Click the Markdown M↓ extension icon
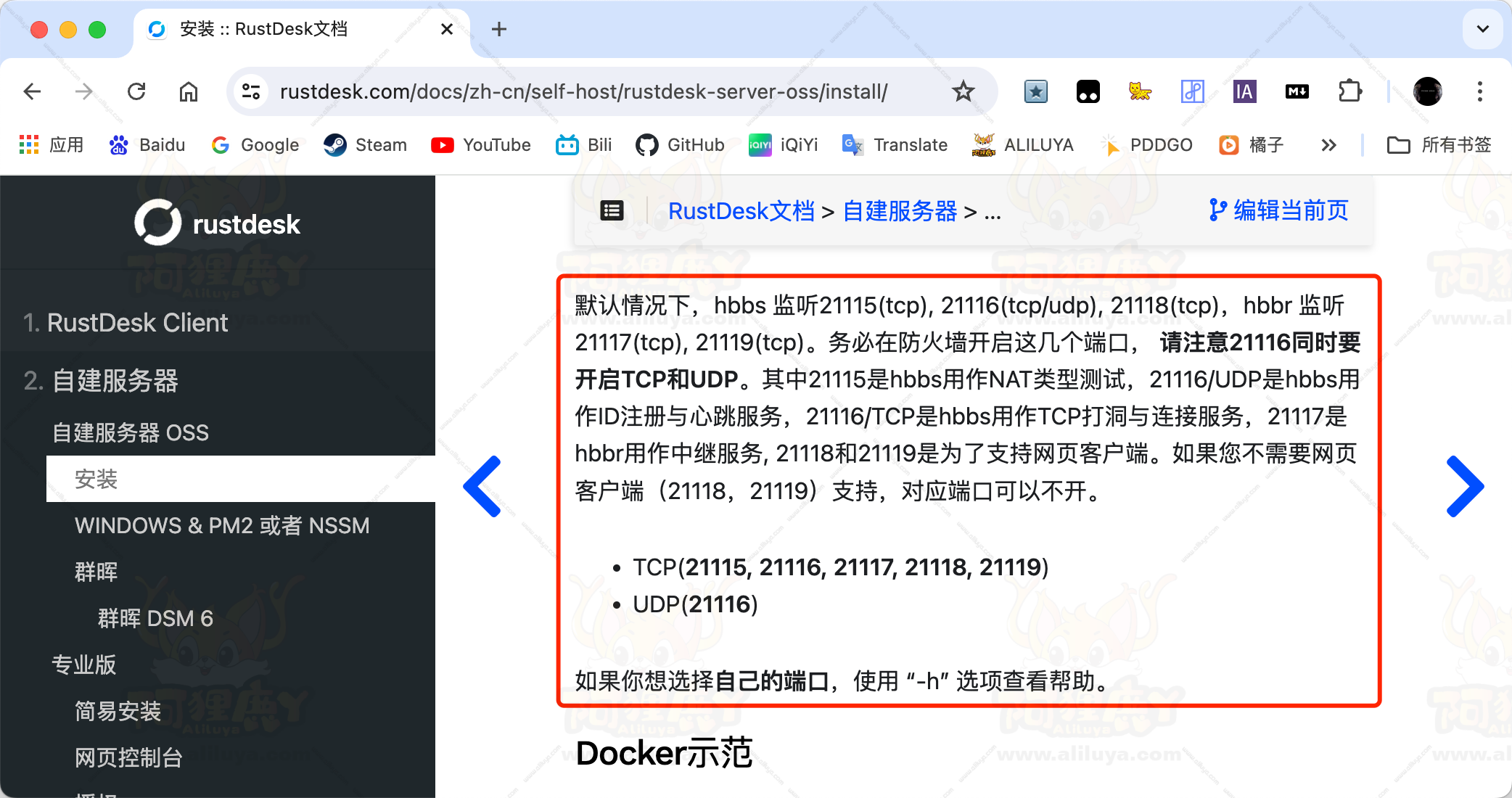Screen dimensions: 1512x798 coord(1297,91)
